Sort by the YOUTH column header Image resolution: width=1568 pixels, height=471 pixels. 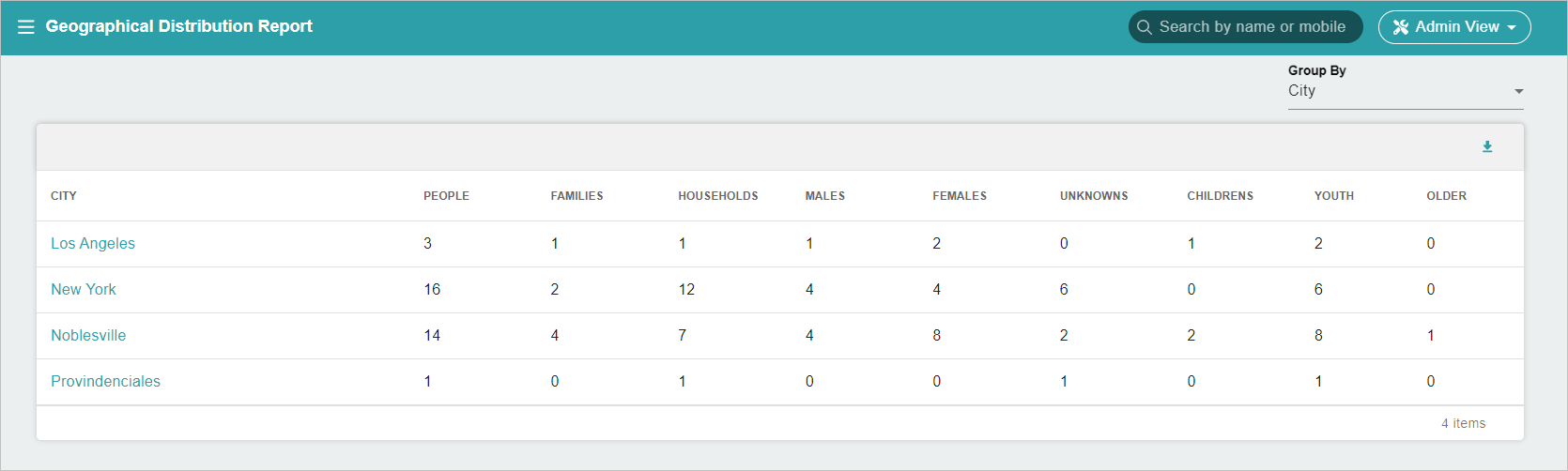point(1334,196)
